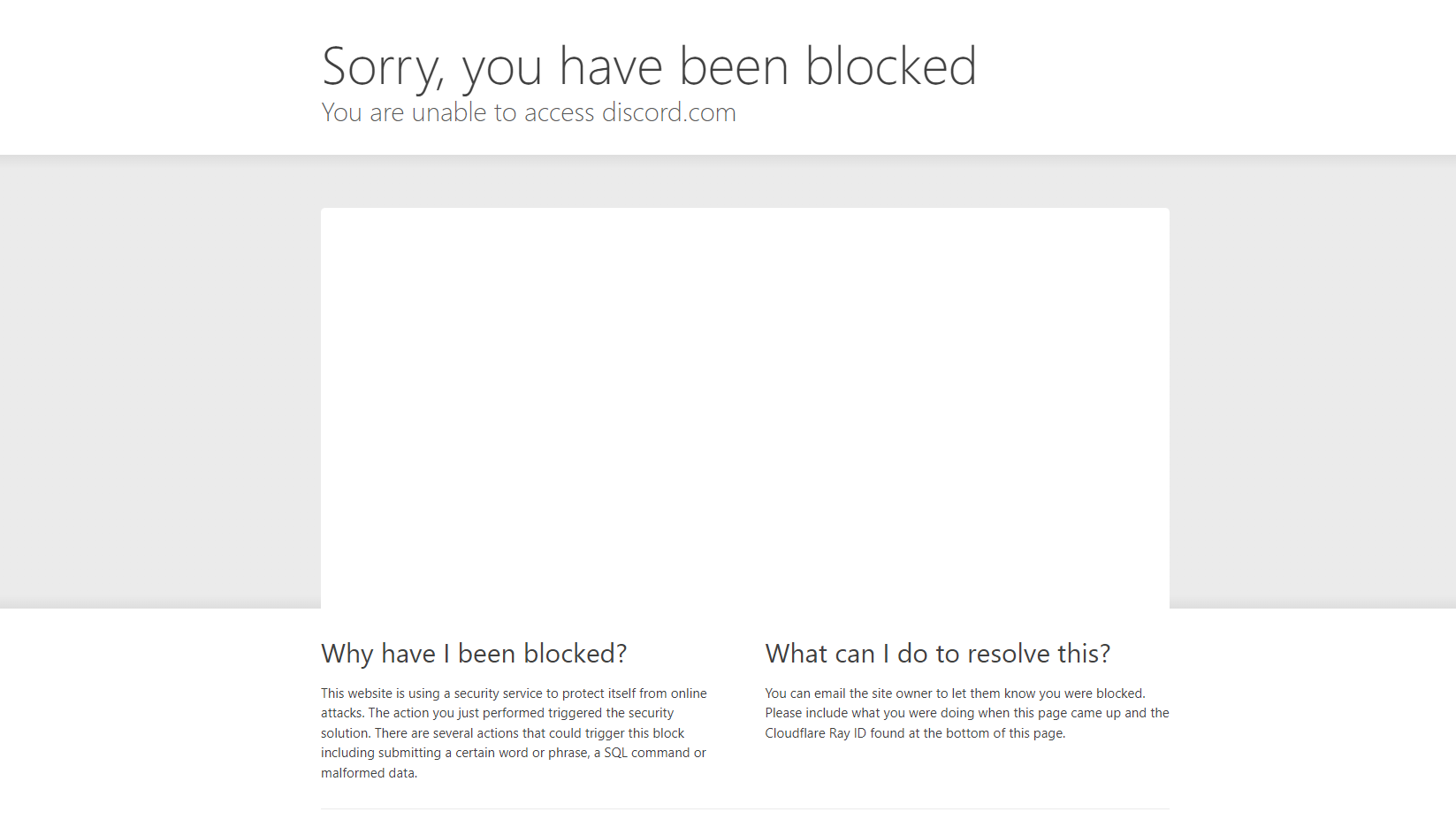Click the "Sorry, you have been blocked" heading
The height and width of the screenshot is (835, 1456).
pyautogui.click(x=649, y=66)
